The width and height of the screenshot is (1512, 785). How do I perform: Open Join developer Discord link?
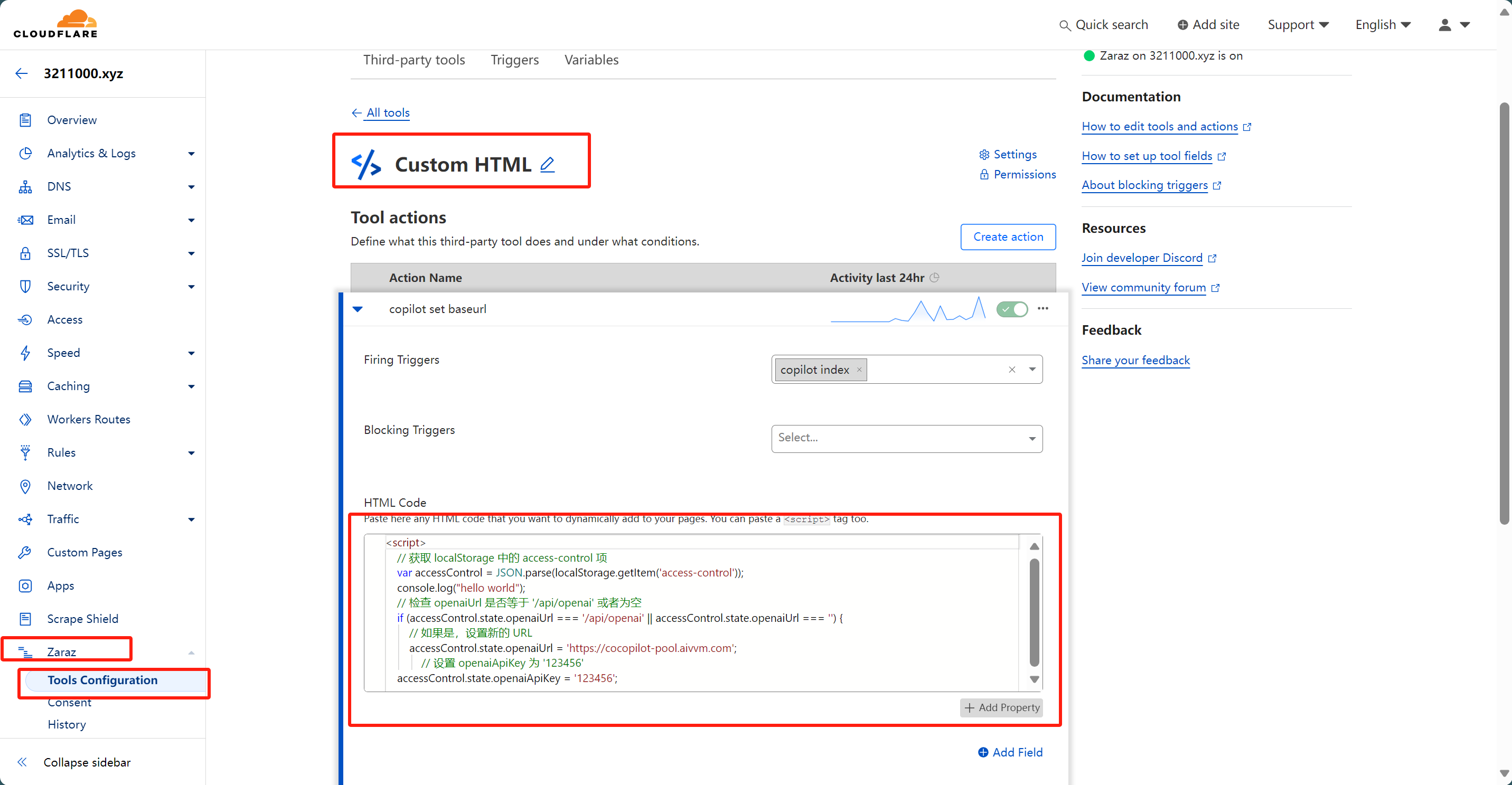(1148, 258)
